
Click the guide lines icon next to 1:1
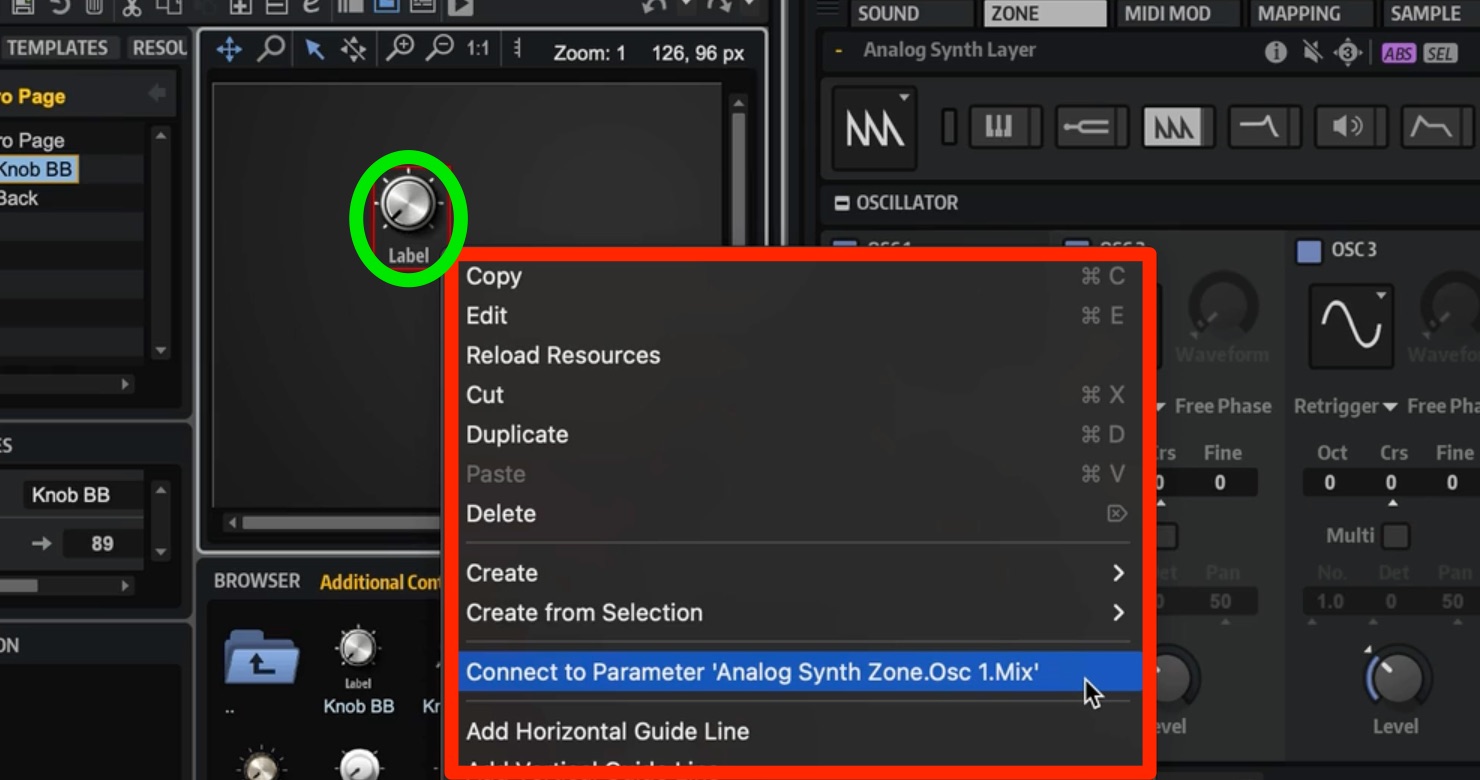click(x=517, y=49)
